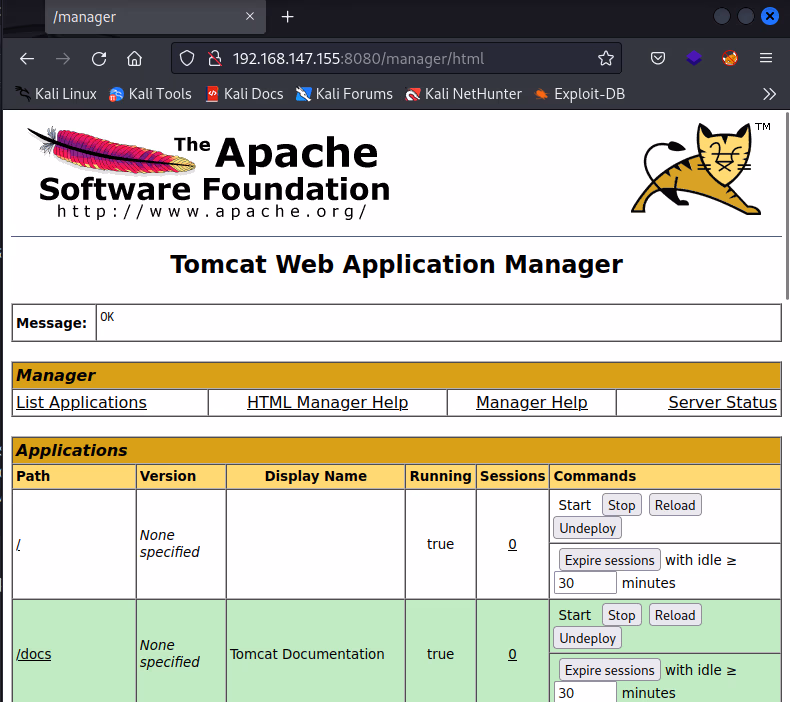Viewport: 790px width, 702px height.
Task: Click the OK message text
Action: click(x=107, y=317)
